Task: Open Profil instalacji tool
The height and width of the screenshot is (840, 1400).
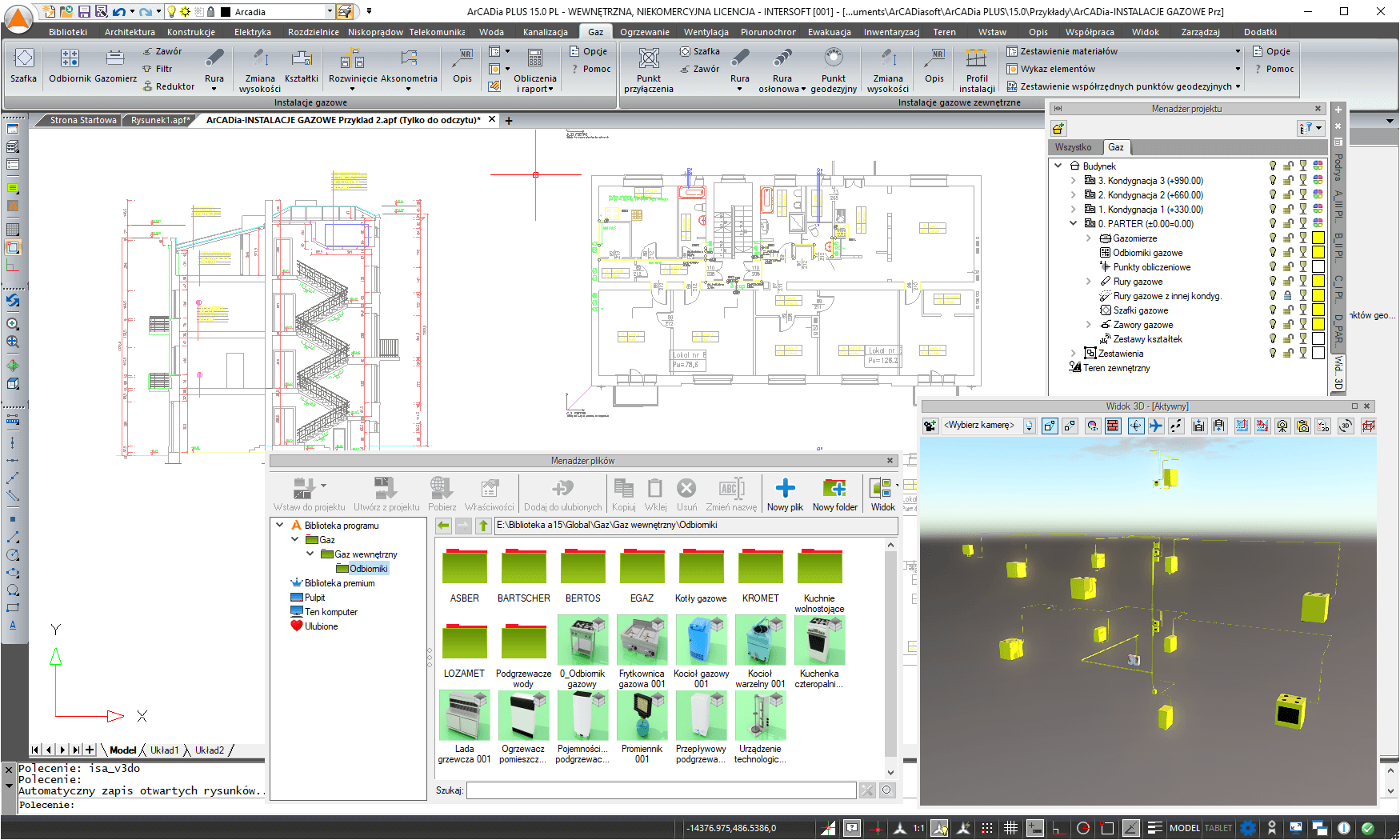Action: (977, 70)
